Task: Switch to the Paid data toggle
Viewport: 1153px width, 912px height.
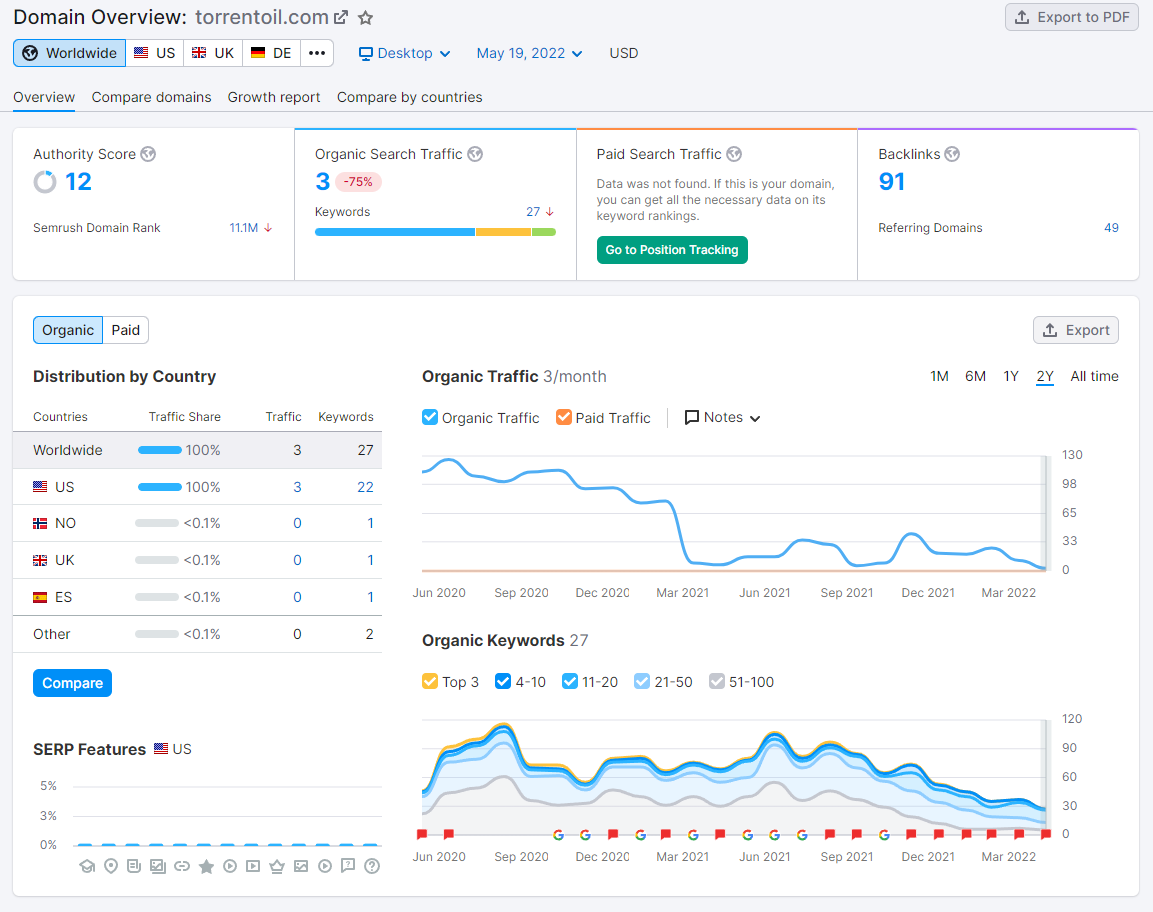Action: point(126,330)
